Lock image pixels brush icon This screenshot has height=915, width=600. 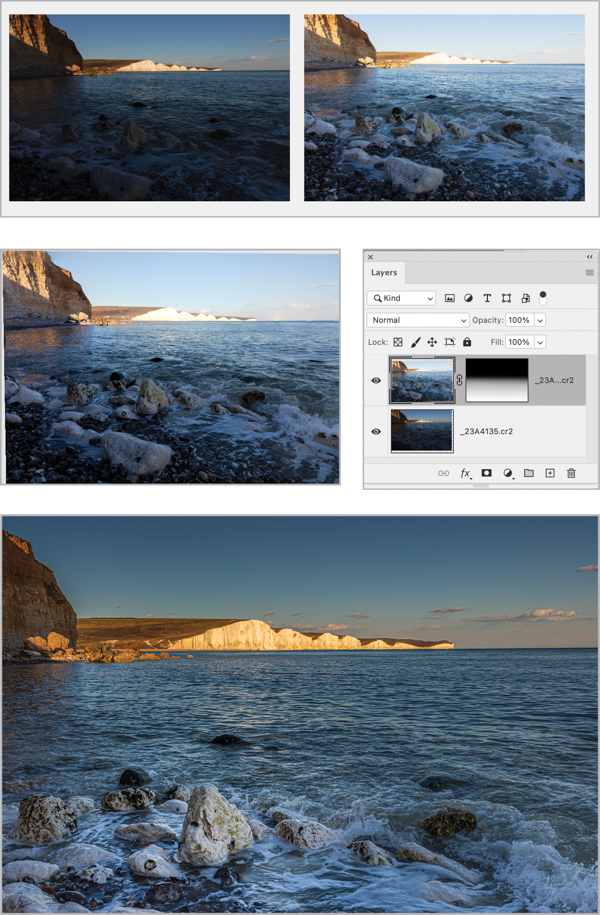click(415, 343)
